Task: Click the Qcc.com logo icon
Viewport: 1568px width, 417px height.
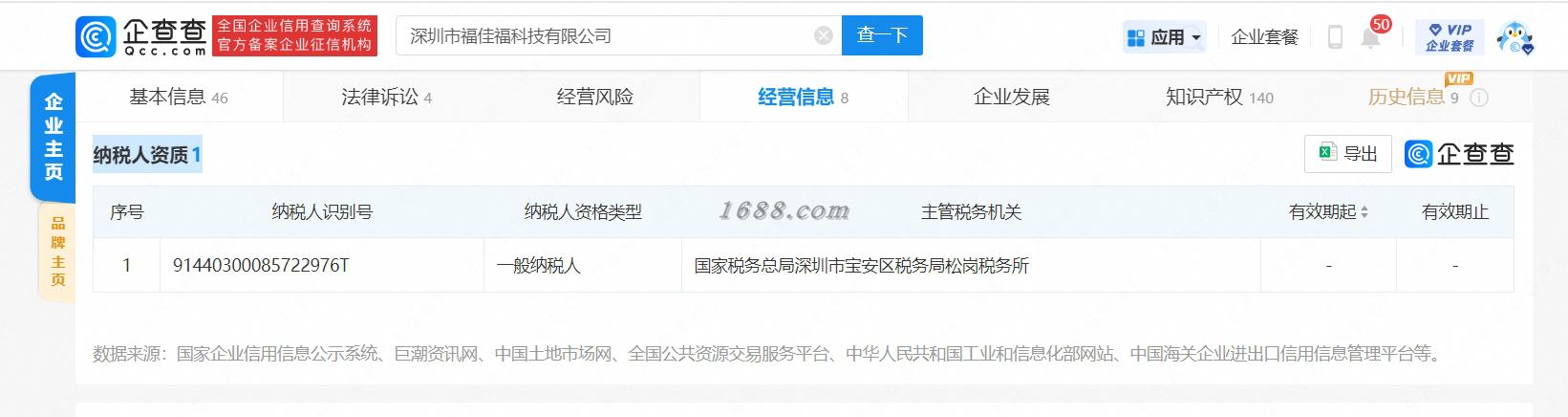Action: [96, 36]
